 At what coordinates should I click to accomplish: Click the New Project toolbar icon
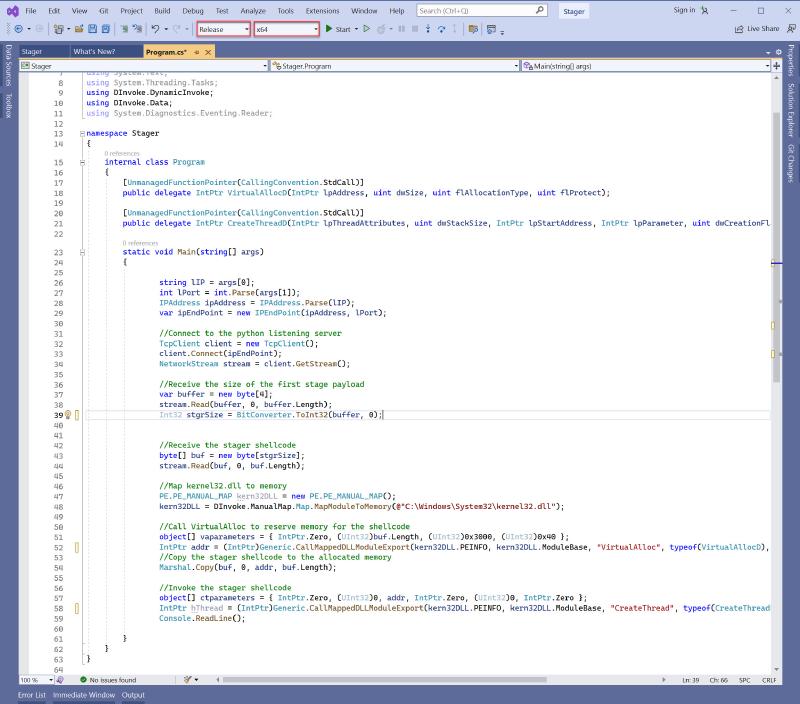[x=59, y=29]
